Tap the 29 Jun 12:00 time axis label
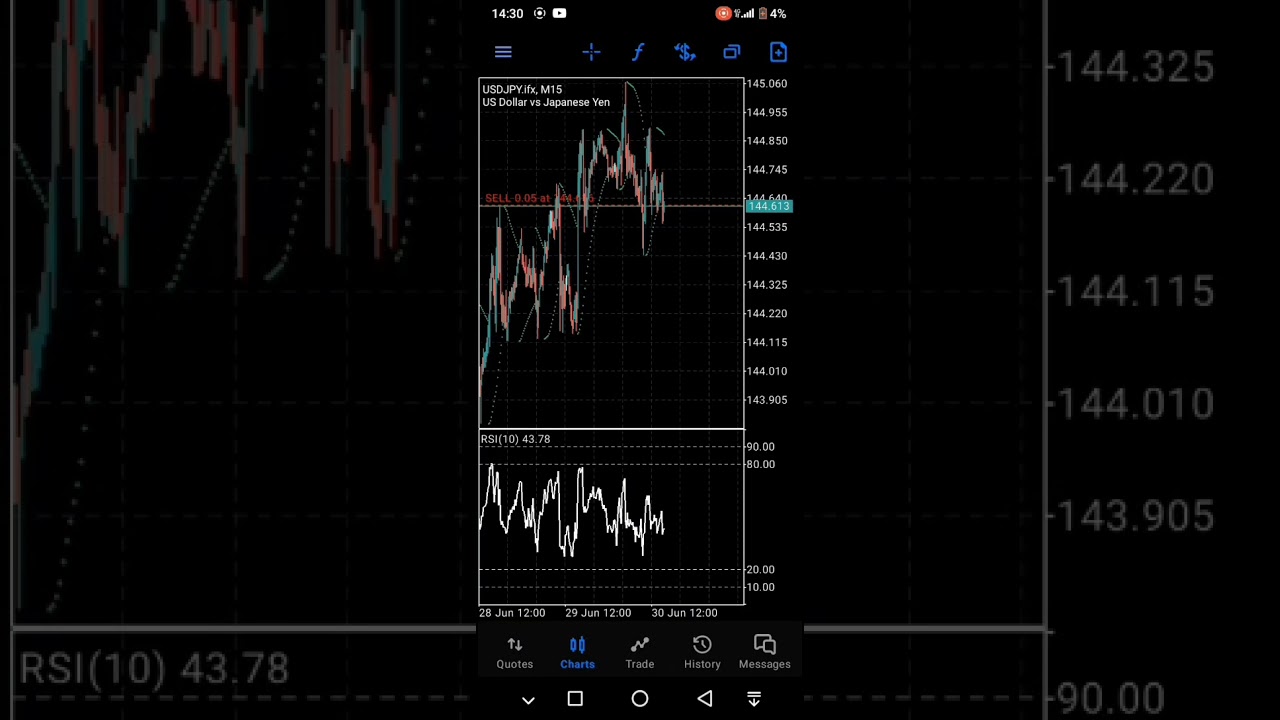Viewport: 1280px width, 720px height. point(598,613)
